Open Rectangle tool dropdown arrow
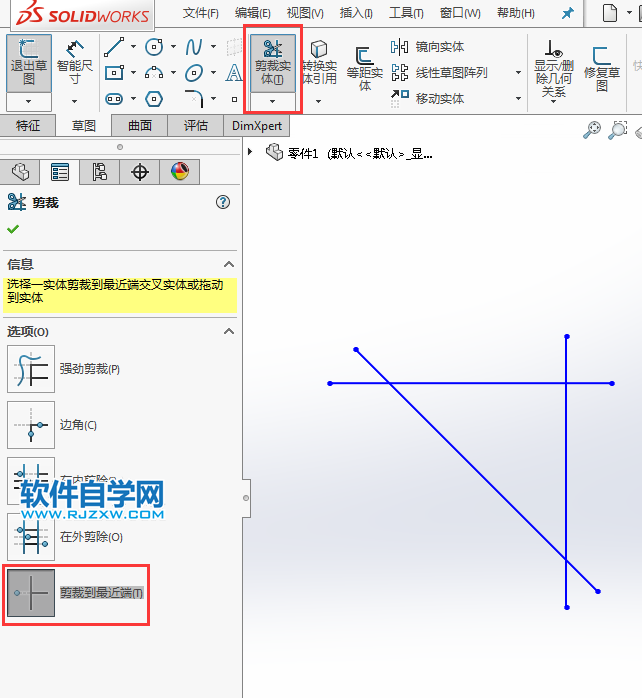Screen dimensions: 642x698 133,73
